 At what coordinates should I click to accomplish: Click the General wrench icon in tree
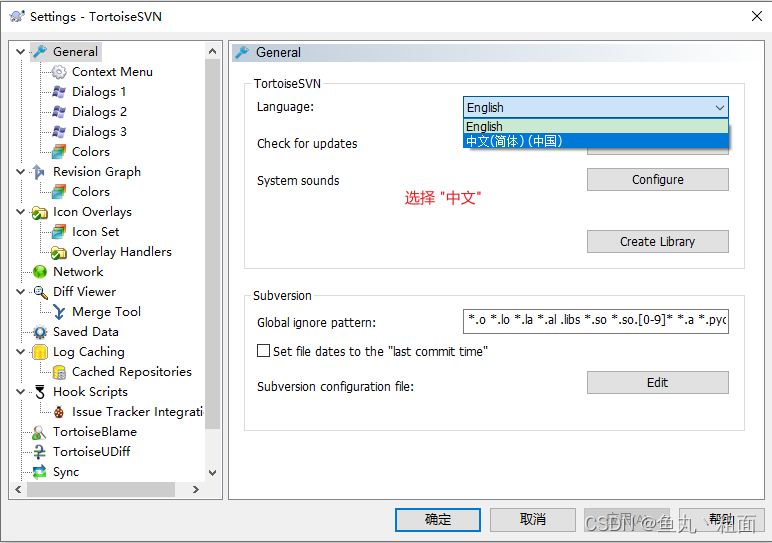click(x=40, y=51)
